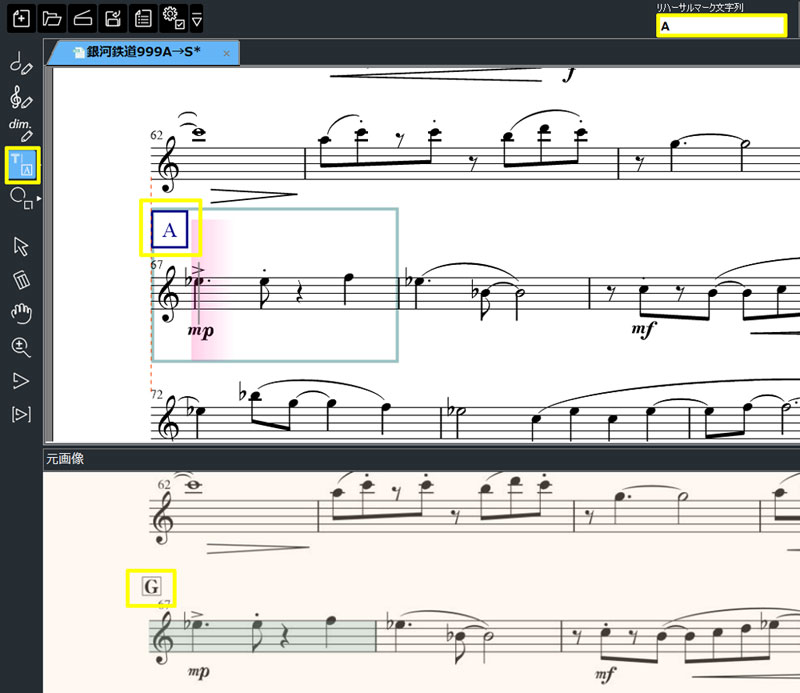
Task: Select the text and rehearsal mark tool
Action: click(x=22, y=165)
